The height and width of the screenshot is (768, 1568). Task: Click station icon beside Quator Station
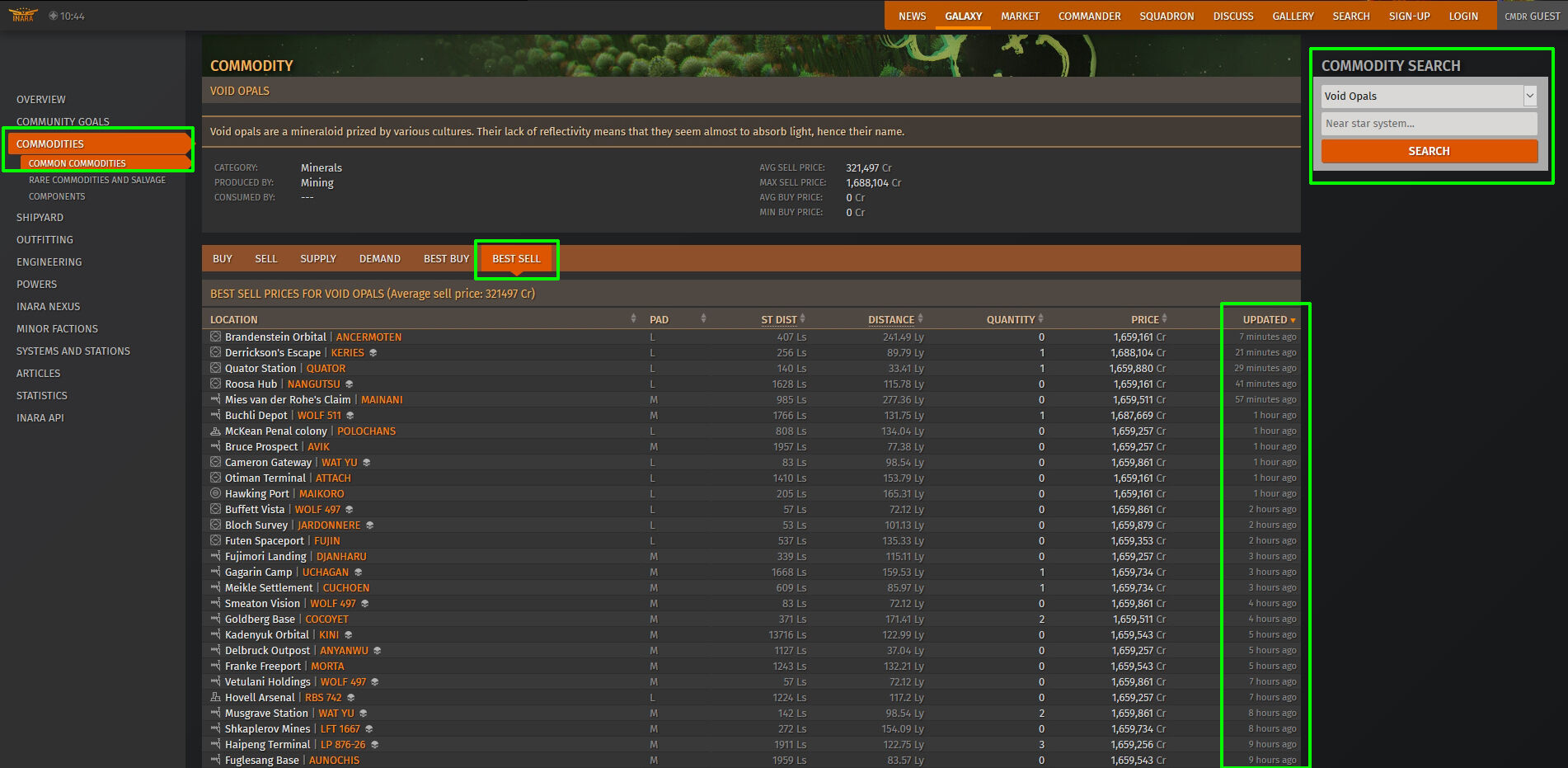click(215, 368)
